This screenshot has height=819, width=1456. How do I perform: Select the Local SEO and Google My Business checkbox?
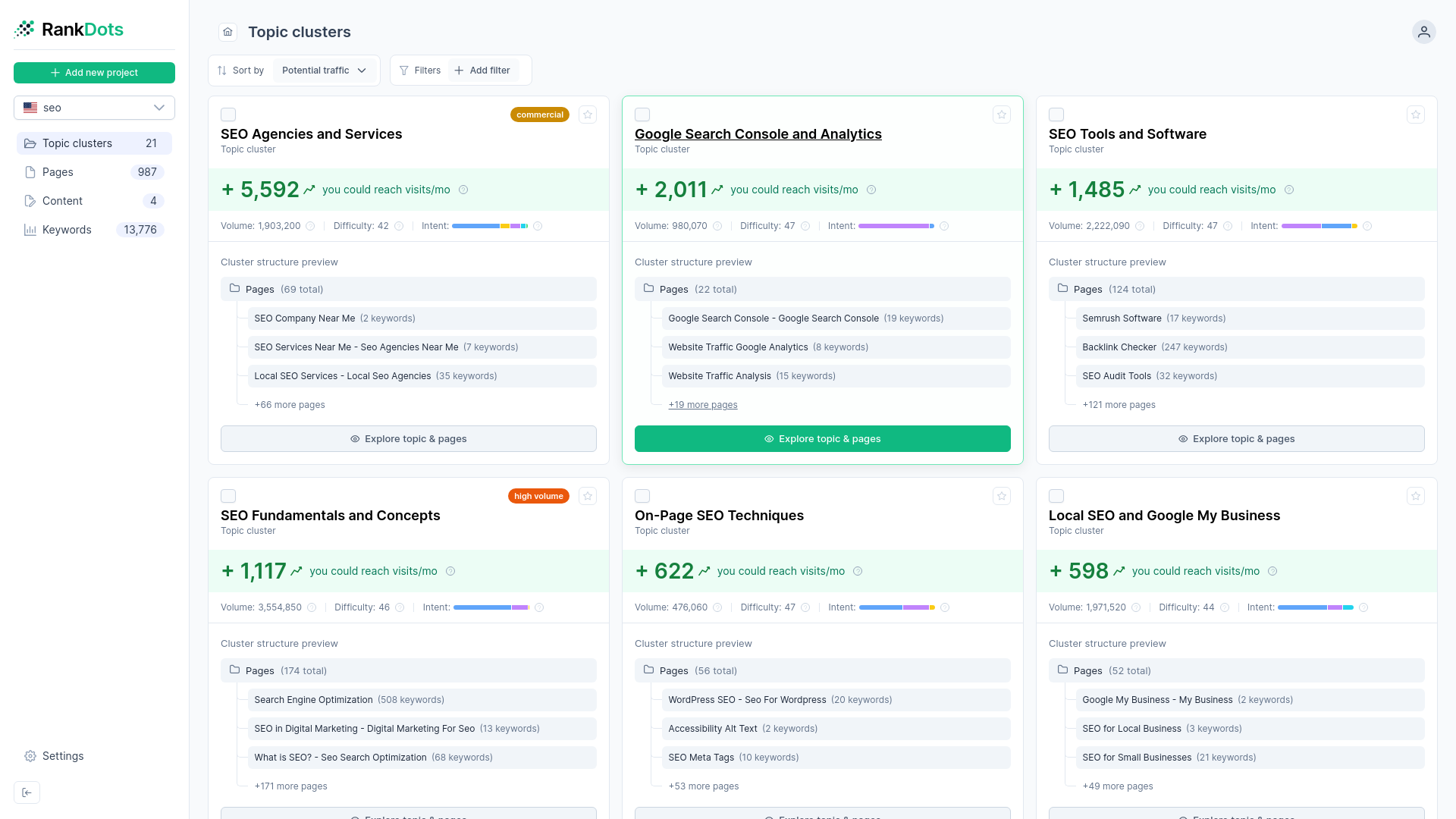coord(1056,496)
